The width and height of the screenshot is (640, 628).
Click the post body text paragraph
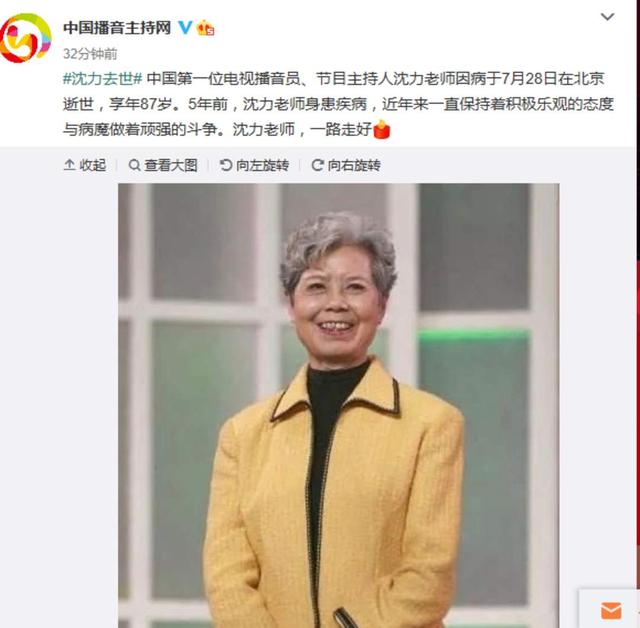pyautogui.click(x=338, y=104)
